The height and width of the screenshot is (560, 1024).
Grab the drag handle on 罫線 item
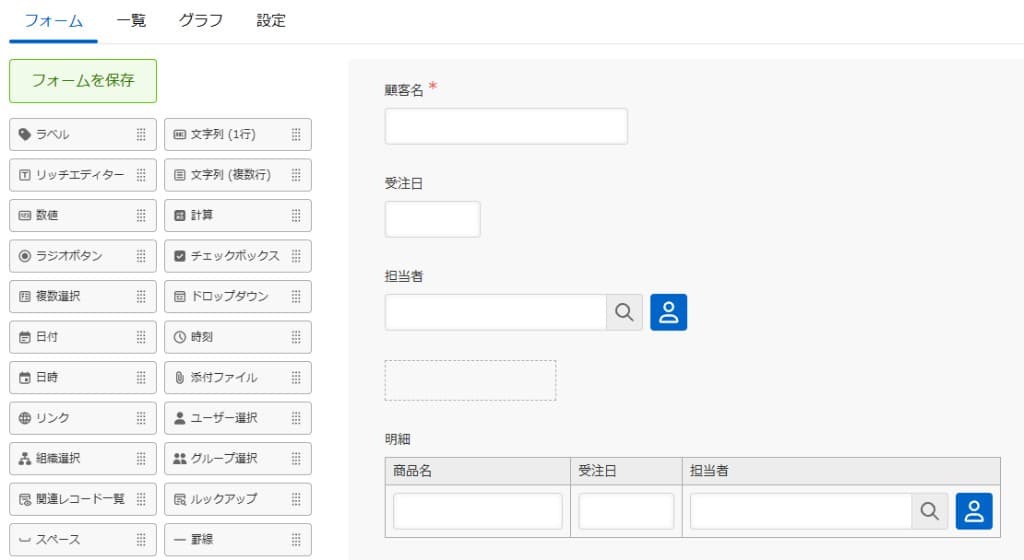click(296, 540)
